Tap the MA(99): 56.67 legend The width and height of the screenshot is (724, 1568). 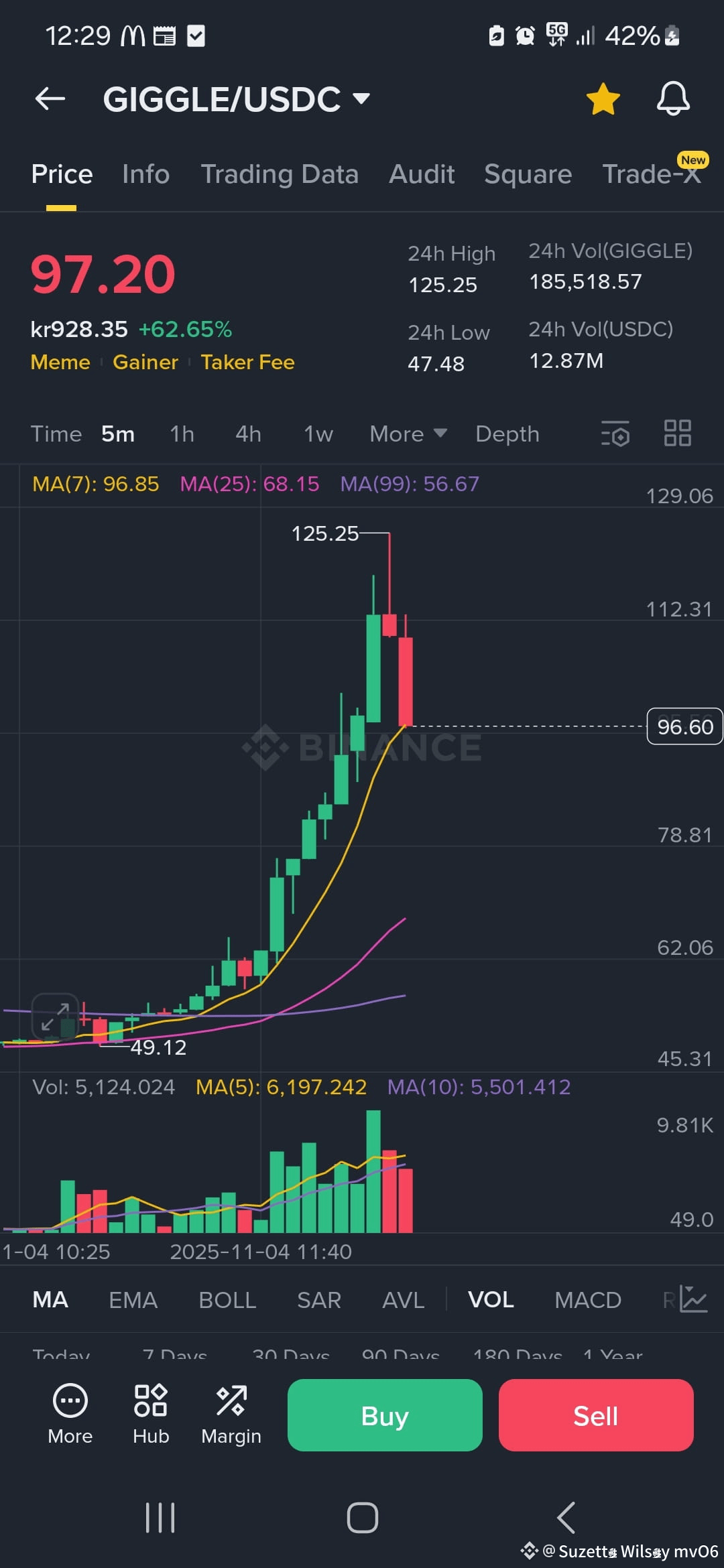pos(410,484)
